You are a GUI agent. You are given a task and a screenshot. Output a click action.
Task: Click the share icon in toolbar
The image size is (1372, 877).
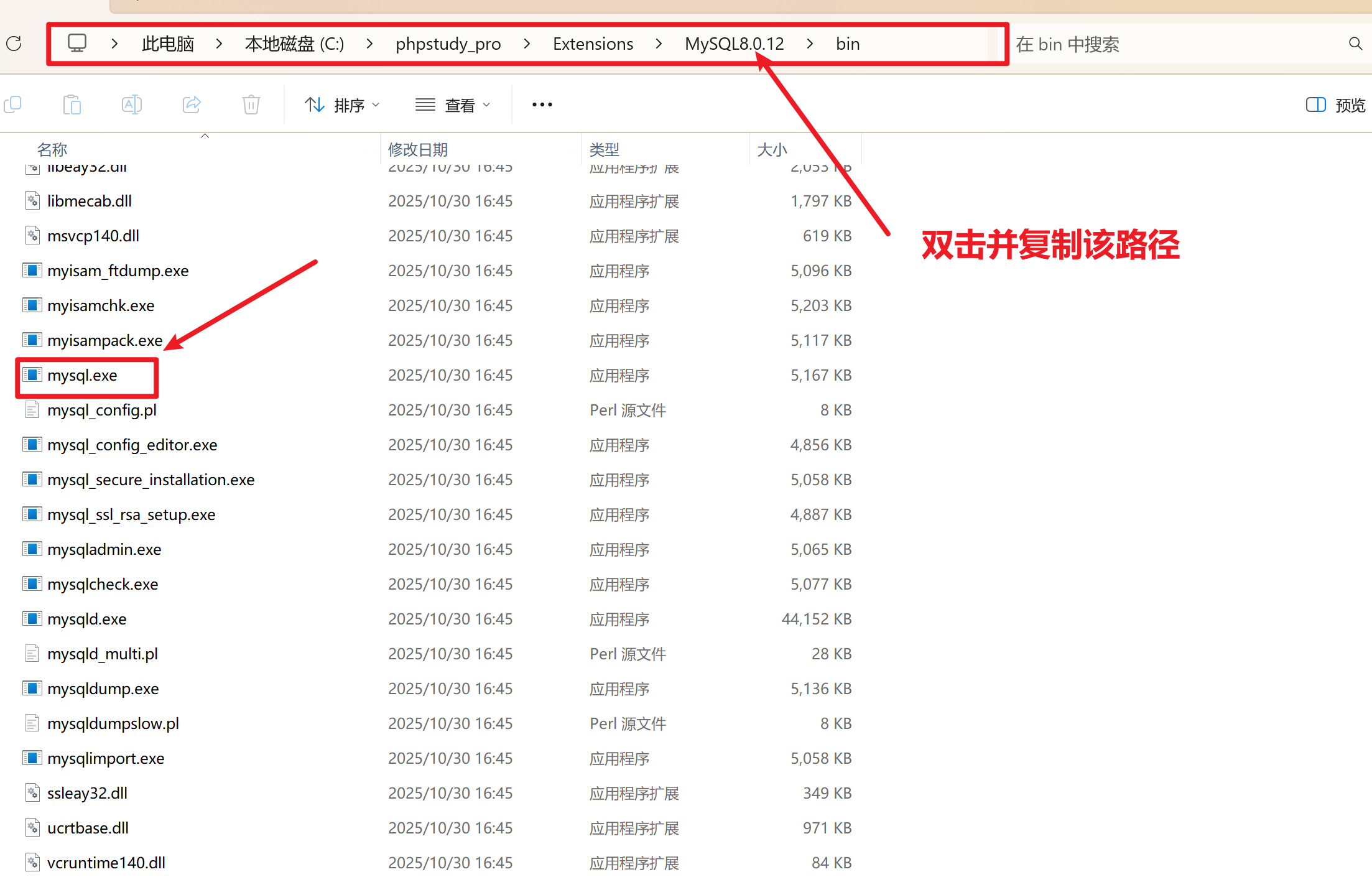(192, 104)
